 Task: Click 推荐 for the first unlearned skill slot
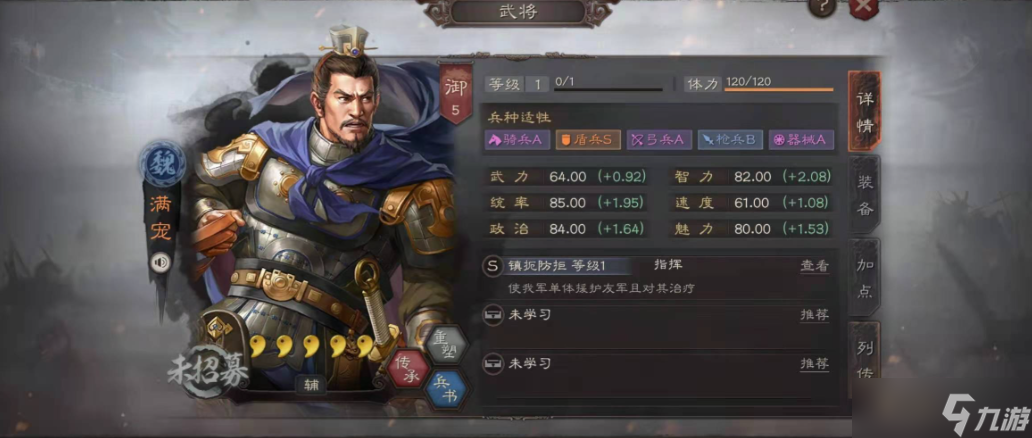814,314
